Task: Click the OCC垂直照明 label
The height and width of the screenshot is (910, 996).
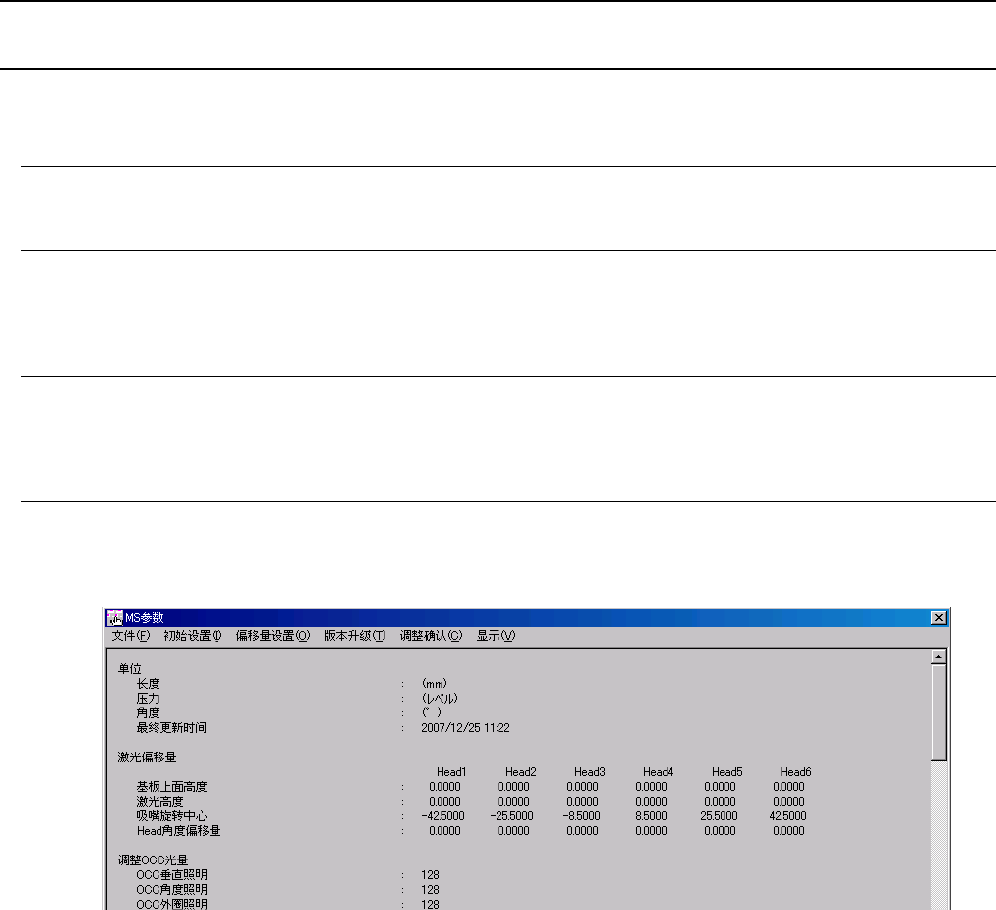Action: [x=172, y=875]
